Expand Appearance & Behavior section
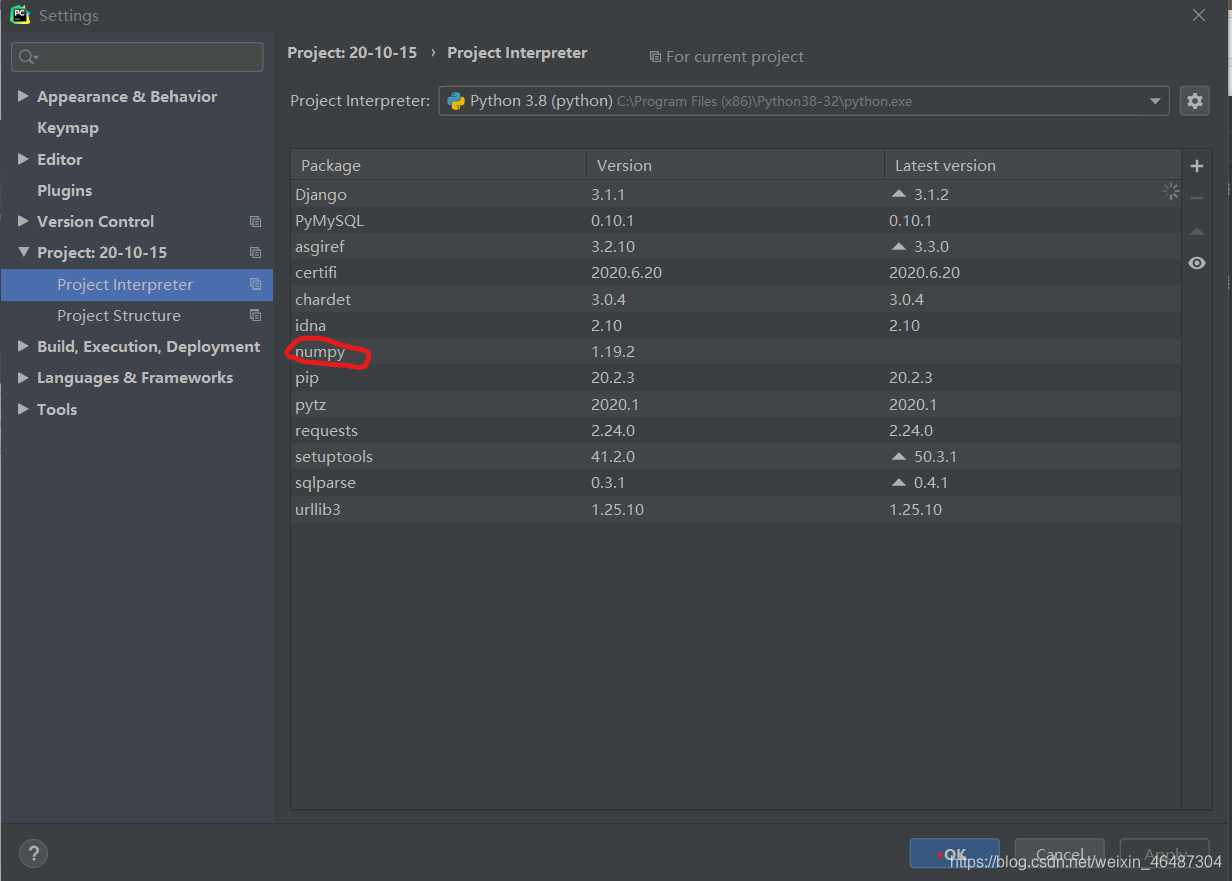This screenshot has height=881, width=1232. 23,97
